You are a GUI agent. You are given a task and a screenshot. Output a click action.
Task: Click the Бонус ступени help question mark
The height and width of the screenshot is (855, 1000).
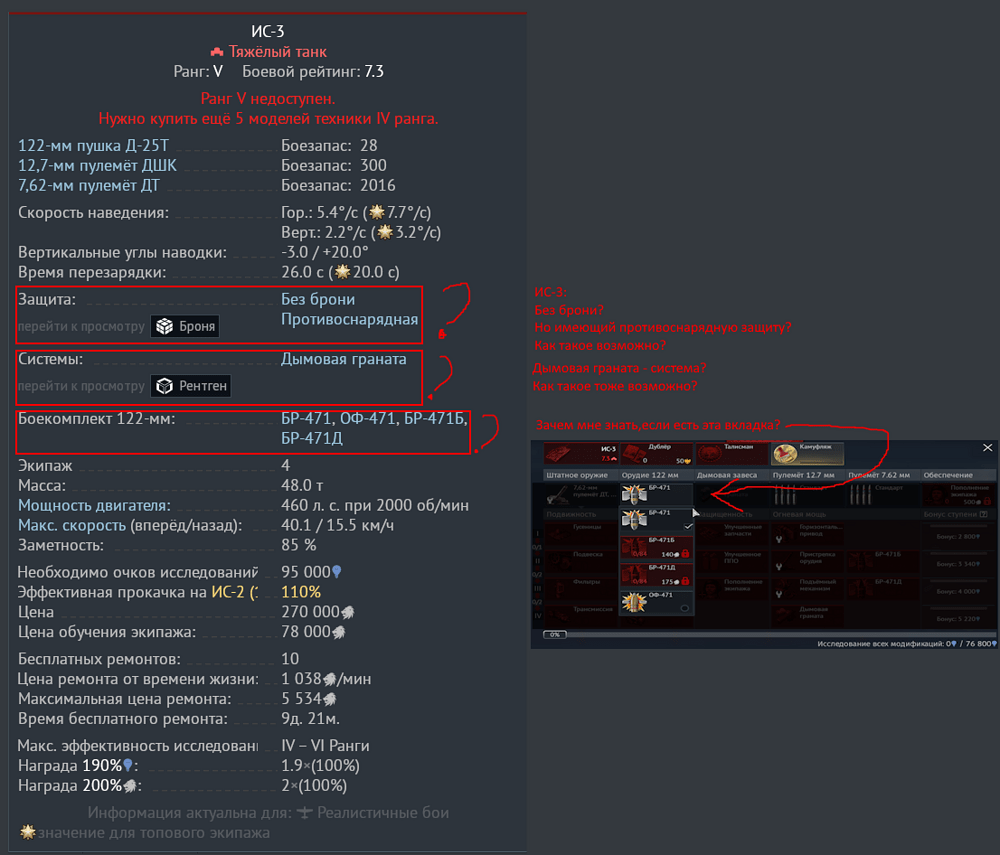[x=983, y=514]
